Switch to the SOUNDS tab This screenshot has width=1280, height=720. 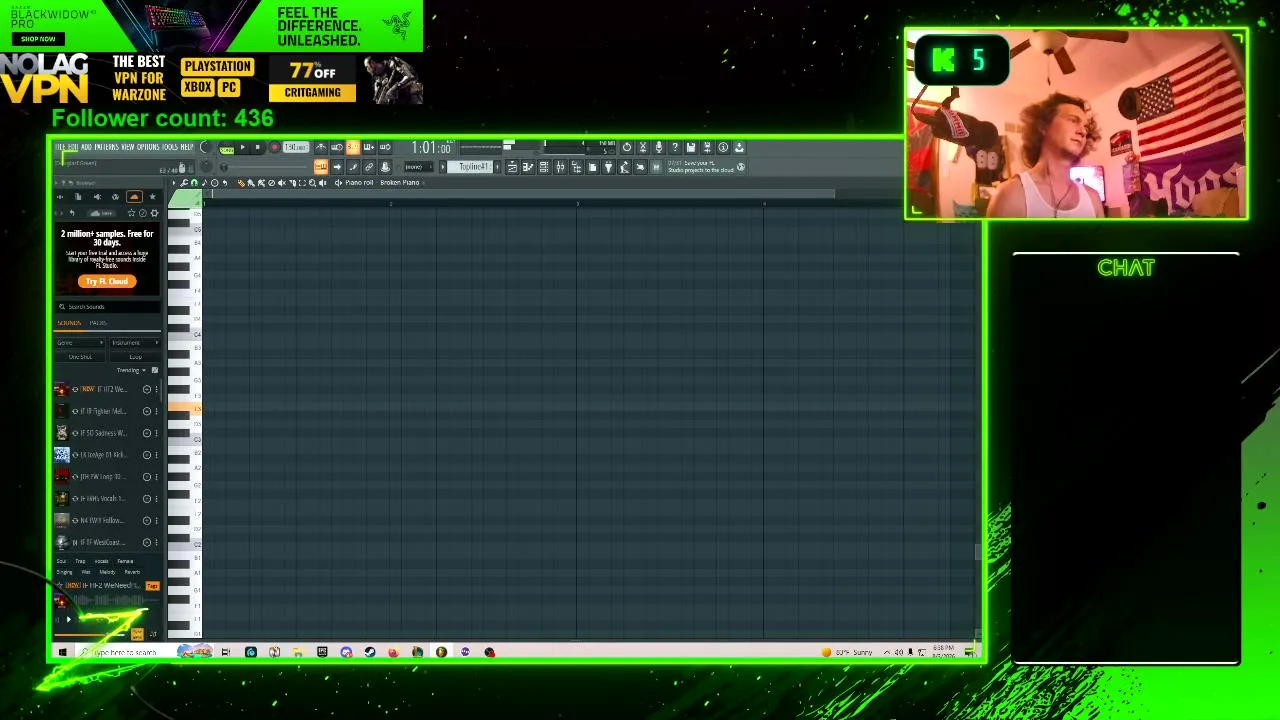69,323
